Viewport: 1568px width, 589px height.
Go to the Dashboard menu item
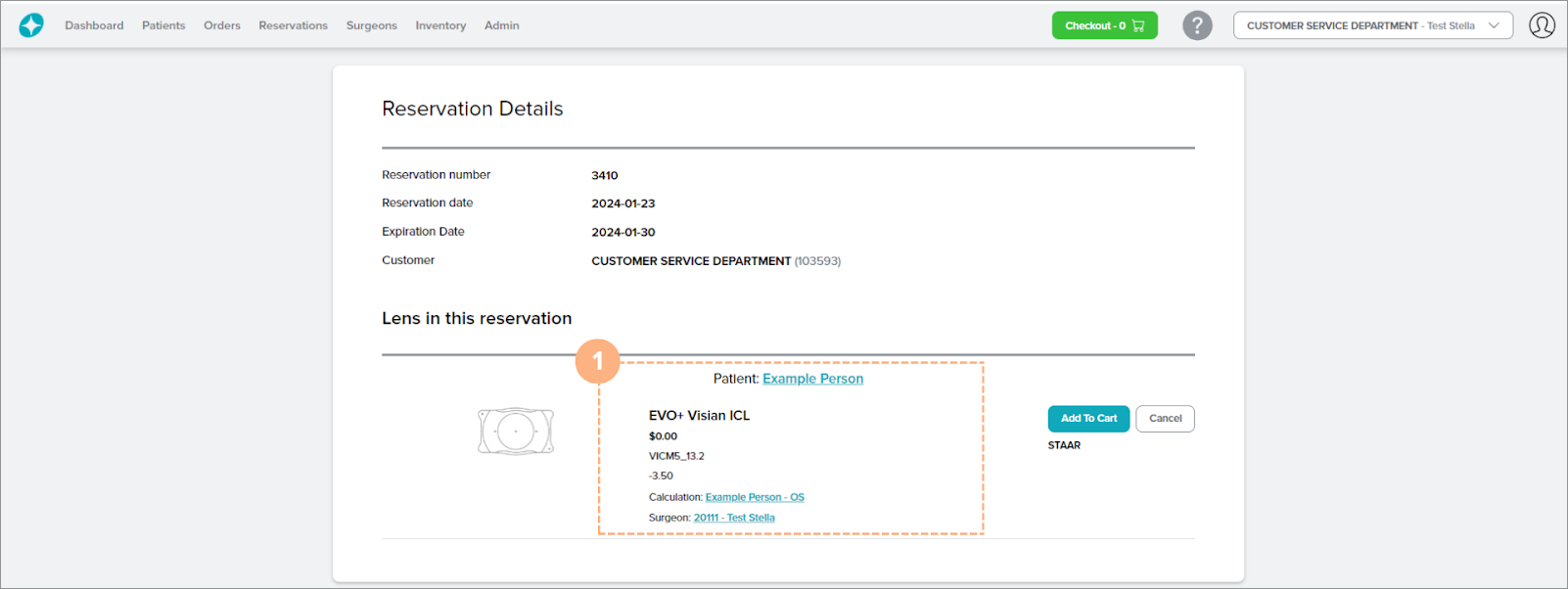(94, 25)
